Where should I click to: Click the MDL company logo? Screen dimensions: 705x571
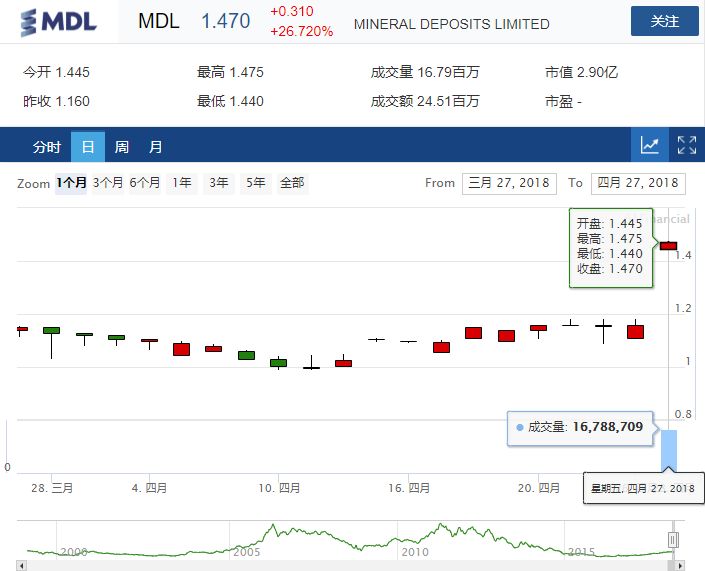coord(58,22)
